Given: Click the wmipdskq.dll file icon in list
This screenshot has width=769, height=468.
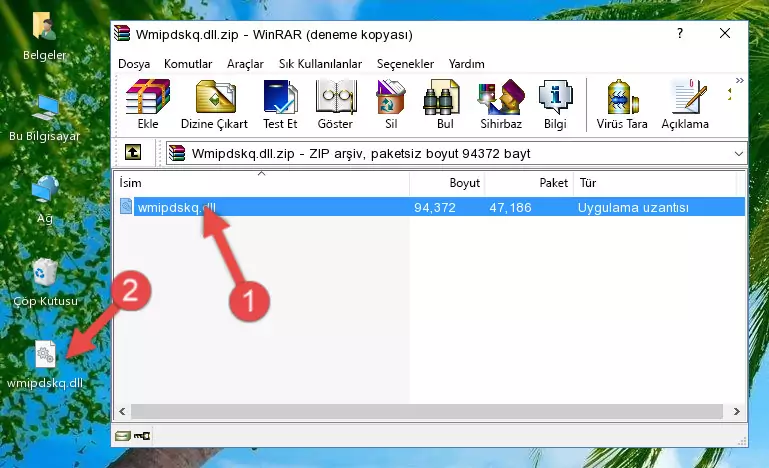Looking at the screenshot, I should coord(126,207).
